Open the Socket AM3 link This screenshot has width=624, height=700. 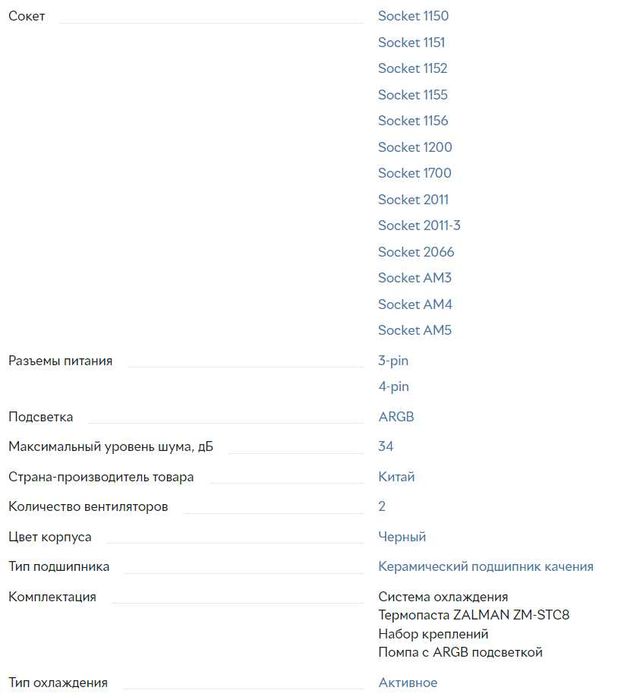click(x=415, y=278)
